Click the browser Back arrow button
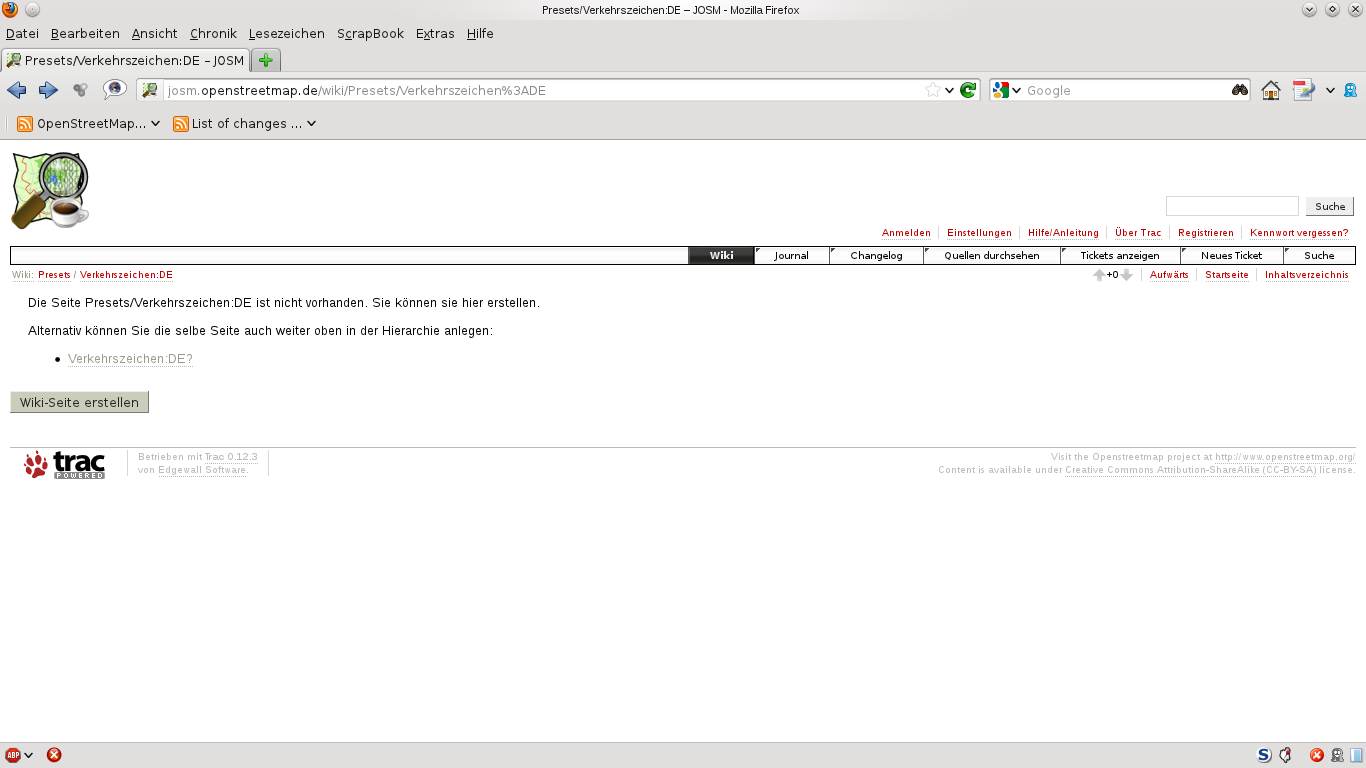The height and width of the screenshot is (768, 1366). (17, 90)
